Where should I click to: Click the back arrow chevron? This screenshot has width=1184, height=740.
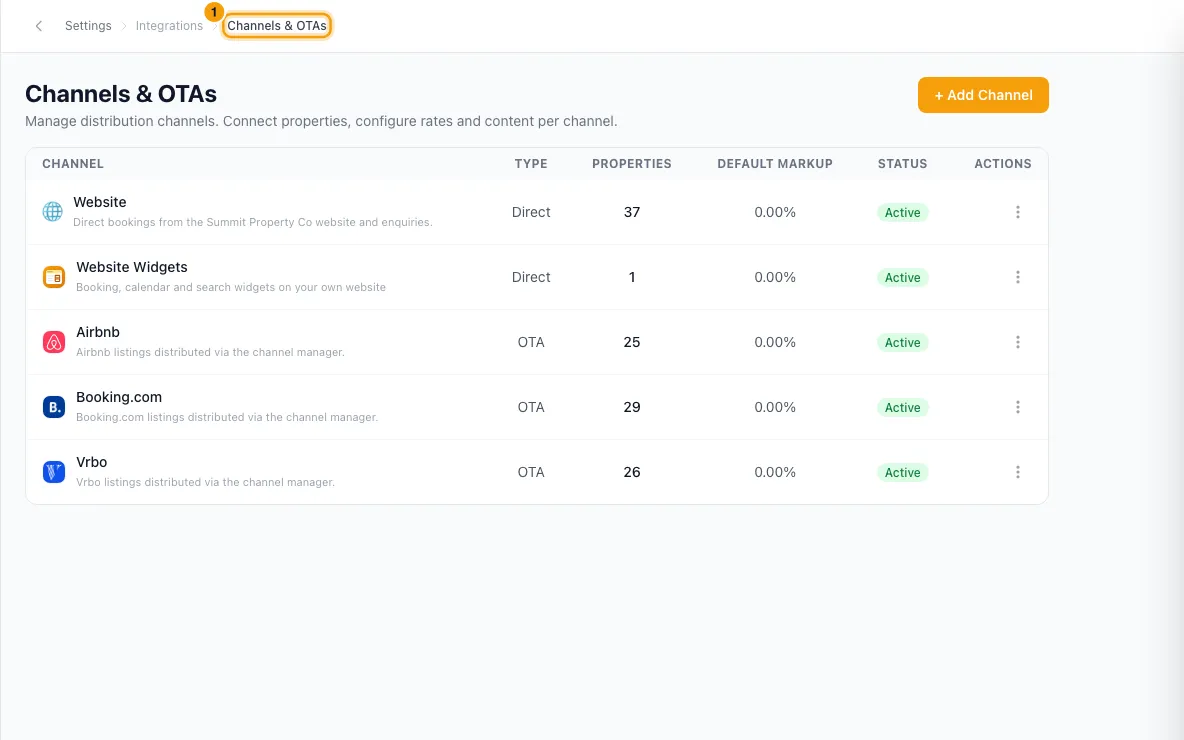point(39,26)
